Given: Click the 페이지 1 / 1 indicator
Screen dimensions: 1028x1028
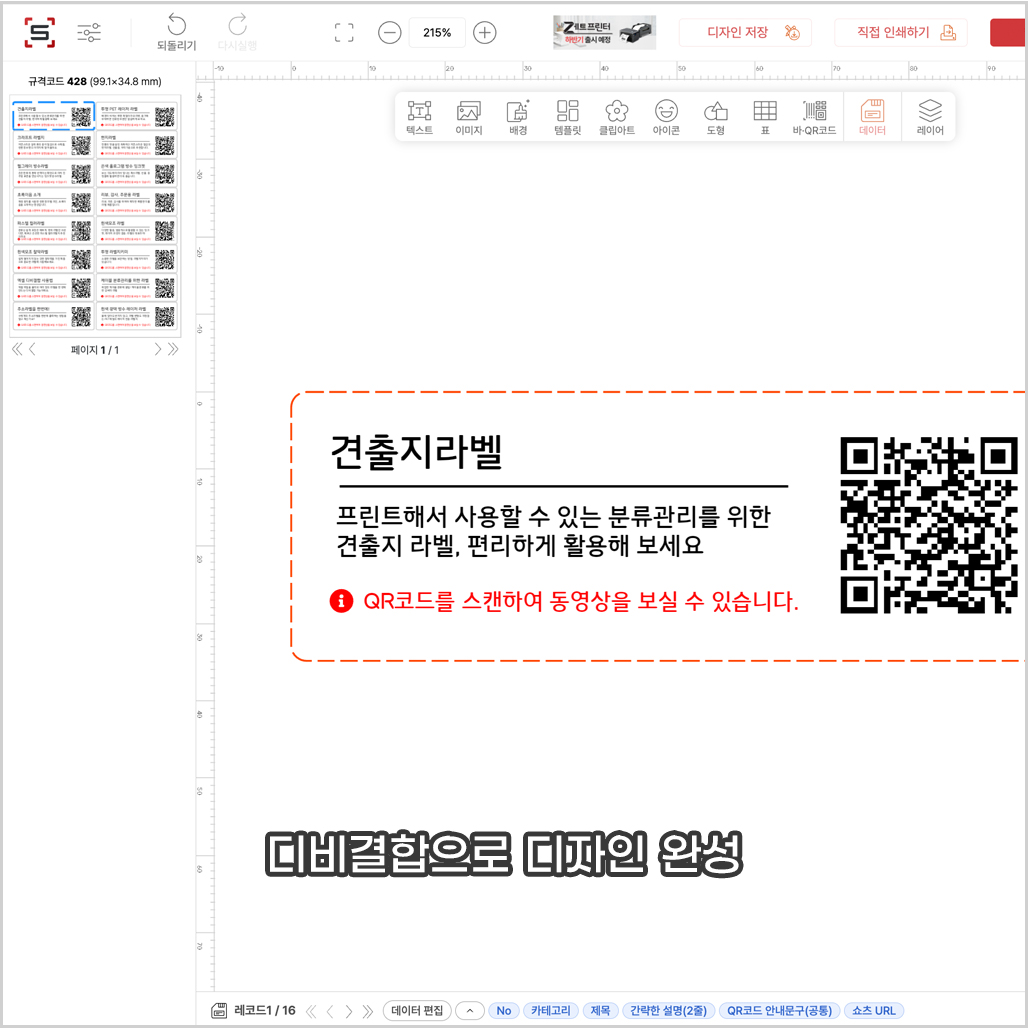Looking at the screenshot, I should (95, 350).
